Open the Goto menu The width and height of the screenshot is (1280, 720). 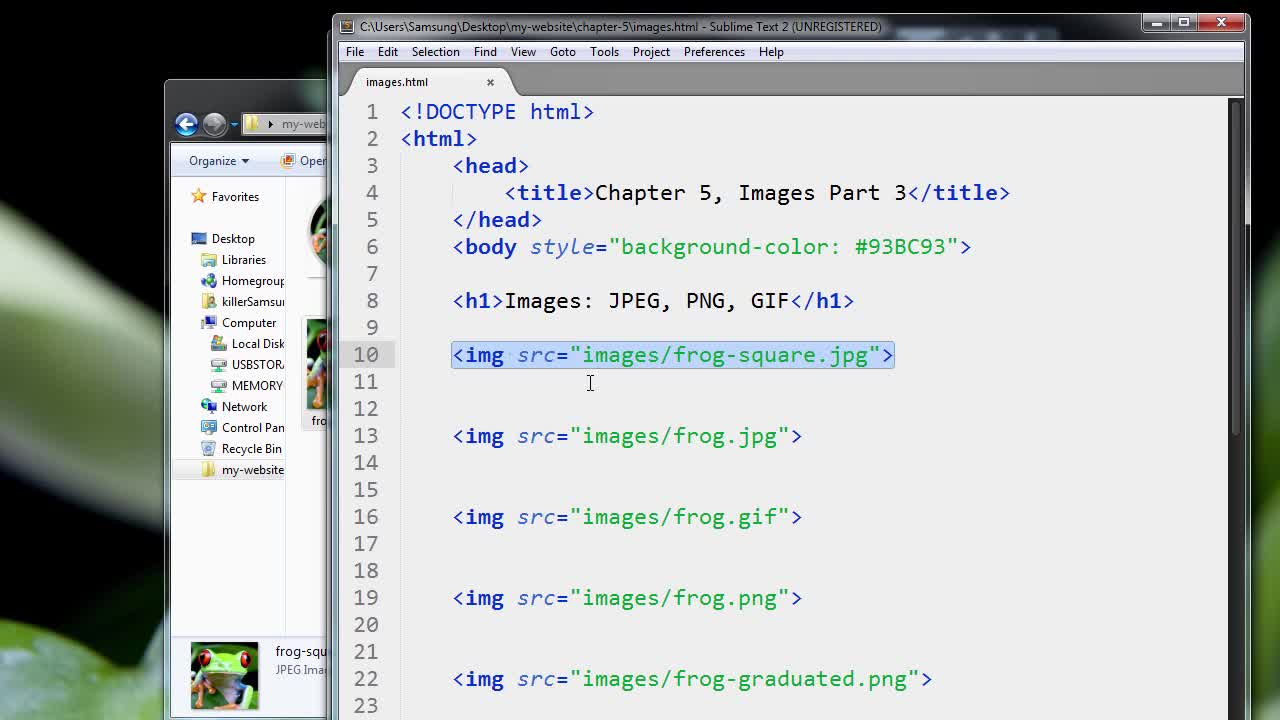(563, 52)
